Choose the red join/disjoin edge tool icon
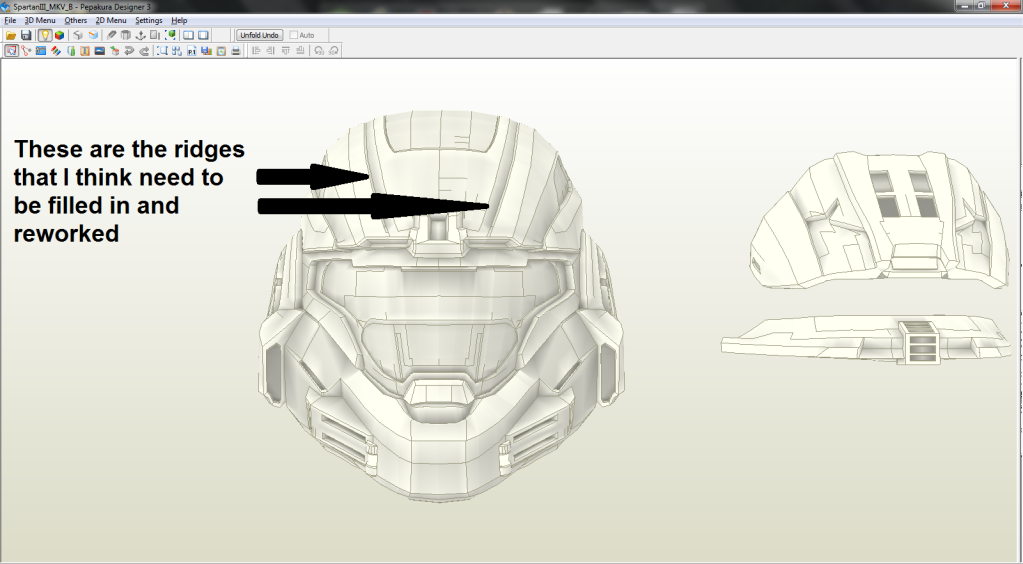This screenshot has height=564, width=1023. pyautogui.click(x=26, y=51)
